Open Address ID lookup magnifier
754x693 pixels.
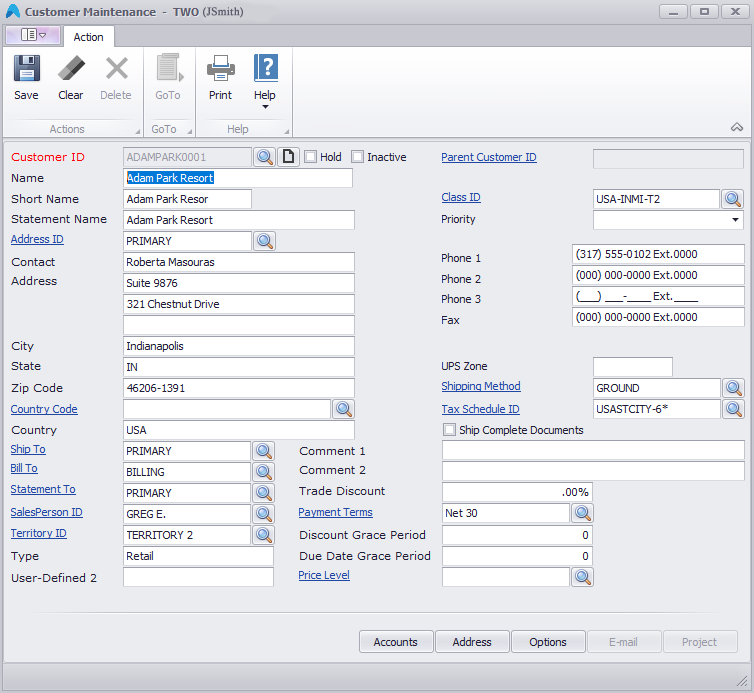tap(264, 241)
